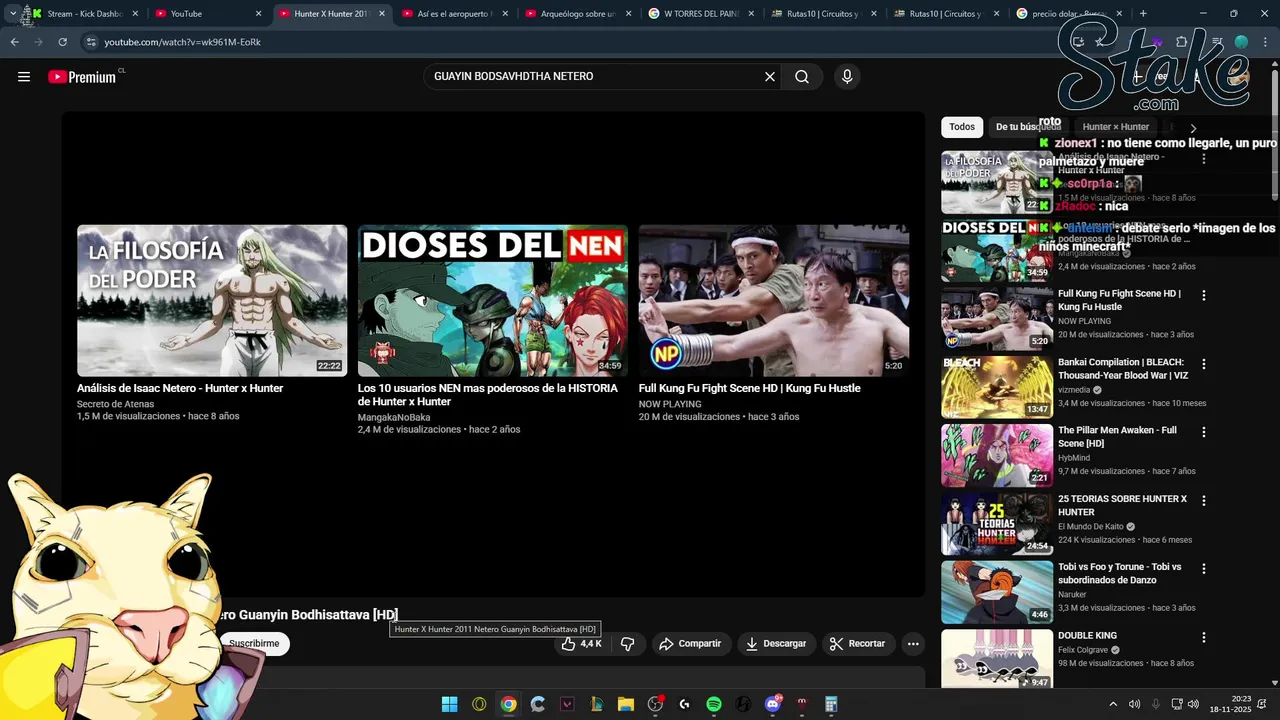Open The Pillar Men Awaken sidebar thumbnail

(x=997, y=455)
